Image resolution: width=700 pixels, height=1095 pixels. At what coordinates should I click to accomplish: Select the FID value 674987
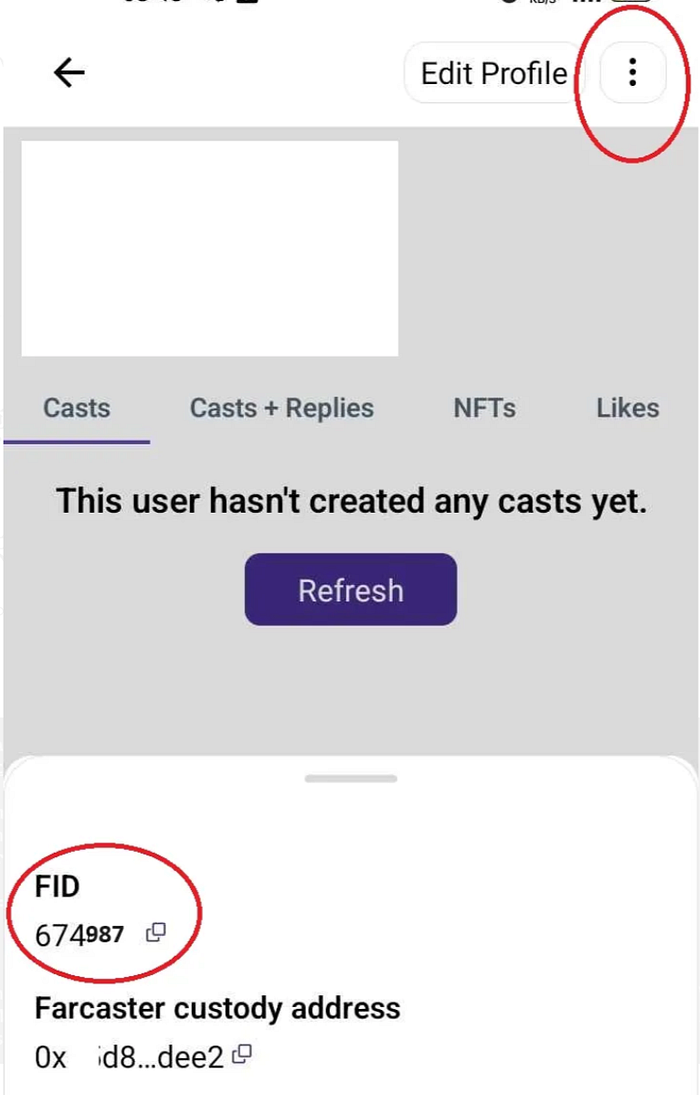click(80, 935)
